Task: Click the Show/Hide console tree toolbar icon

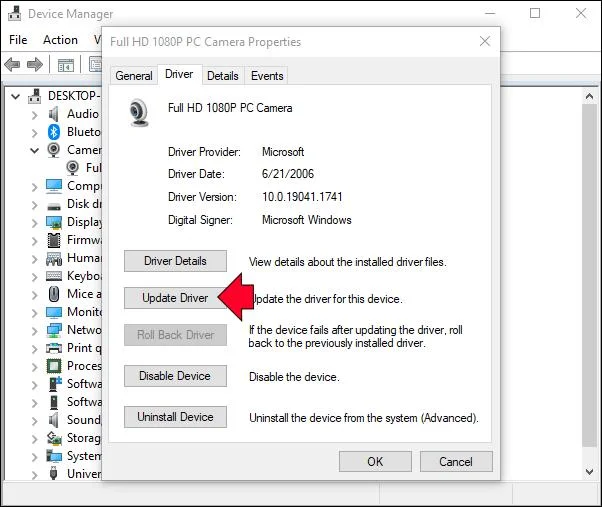Action: (66, 65)
